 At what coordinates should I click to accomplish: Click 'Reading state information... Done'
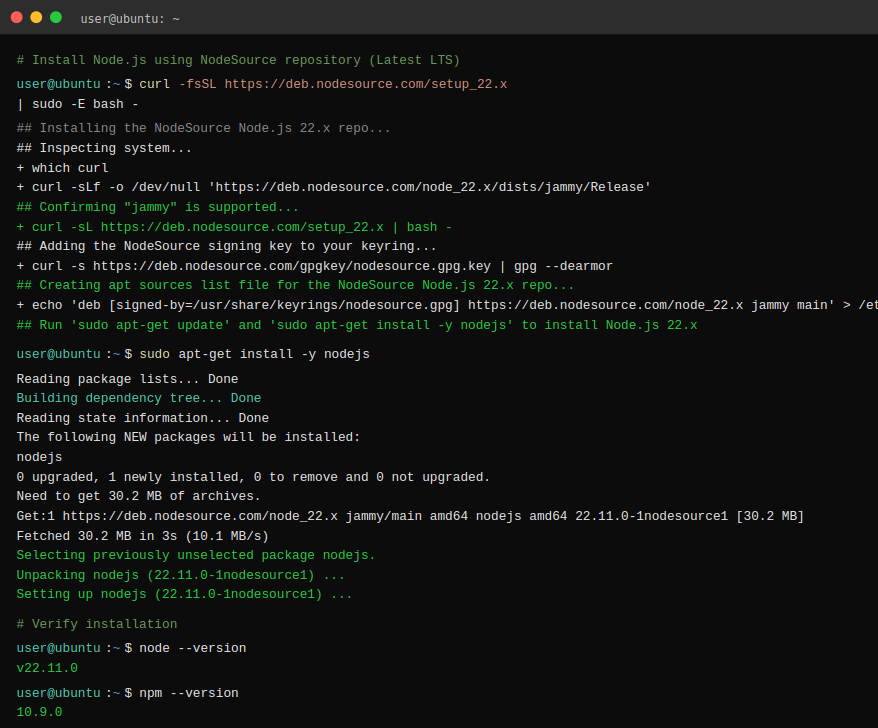(143, 418)
